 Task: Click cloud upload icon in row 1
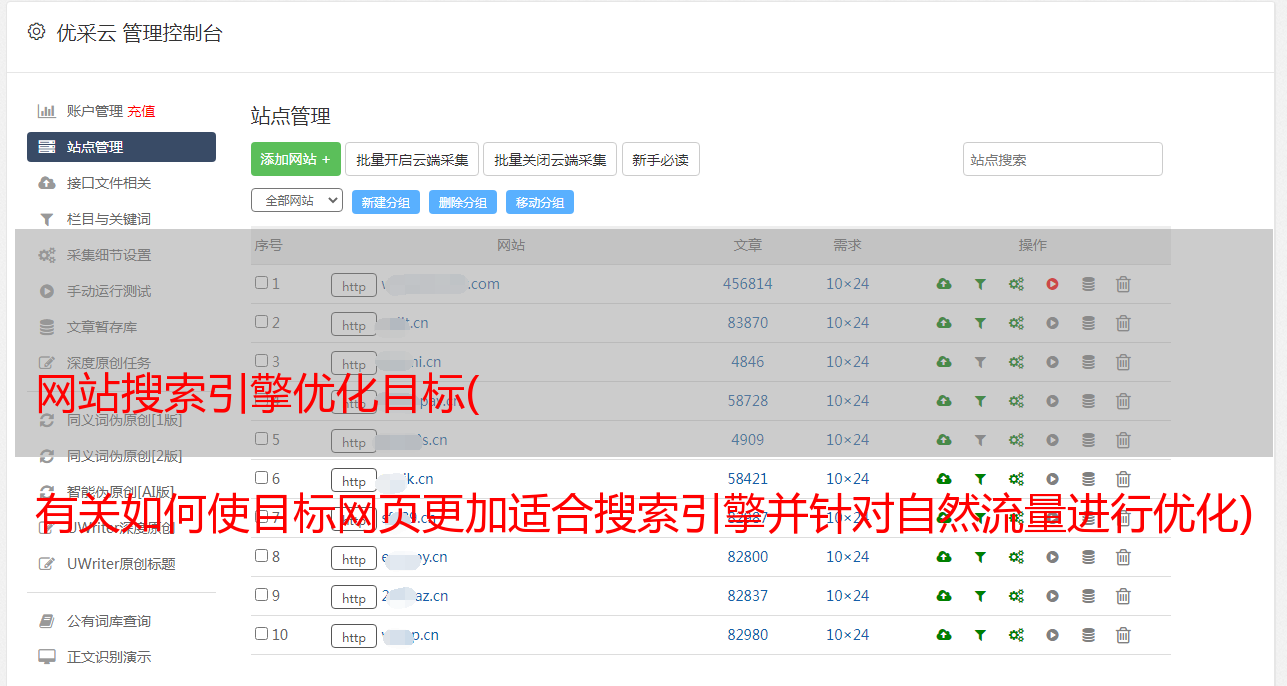tap(944, 284)
